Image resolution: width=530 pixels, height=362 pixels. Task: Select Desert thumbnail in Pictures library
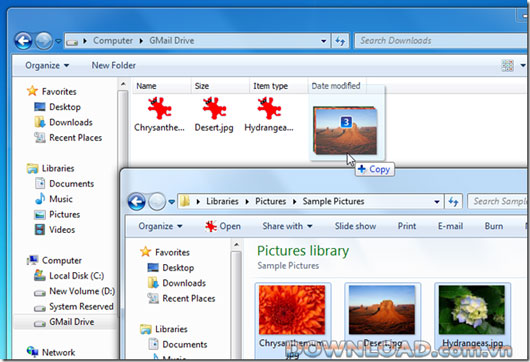point(382,310)
